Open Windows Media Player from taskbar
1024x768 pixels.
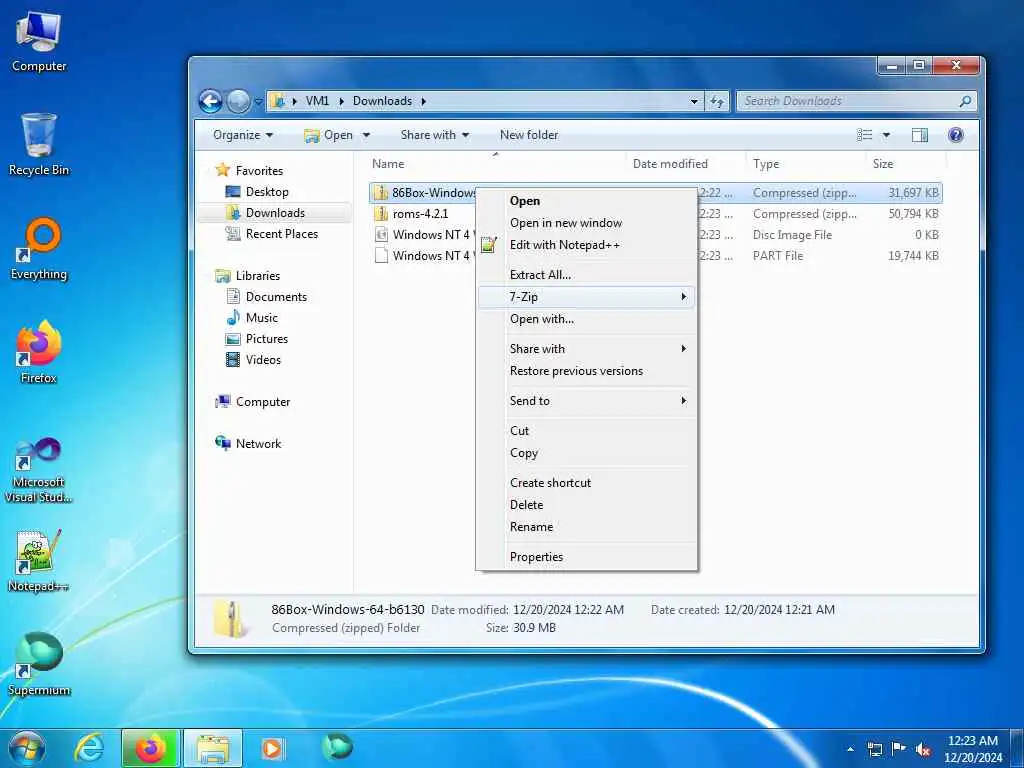click(272, 748)
